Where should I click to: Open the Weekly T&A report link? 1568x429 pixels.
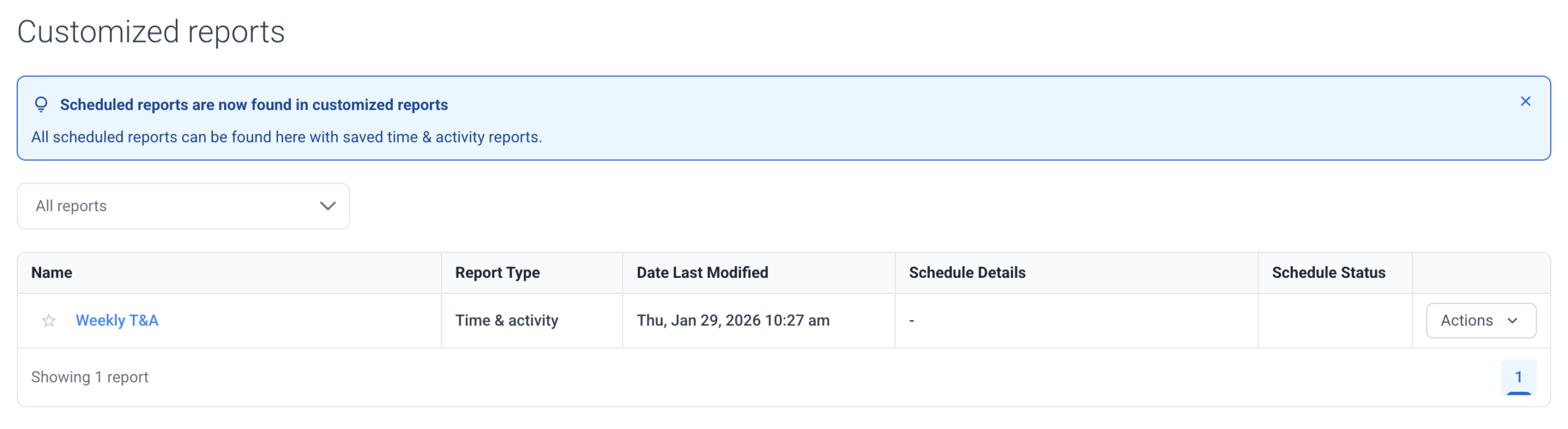pyautogui.click(x=117, y=321)
